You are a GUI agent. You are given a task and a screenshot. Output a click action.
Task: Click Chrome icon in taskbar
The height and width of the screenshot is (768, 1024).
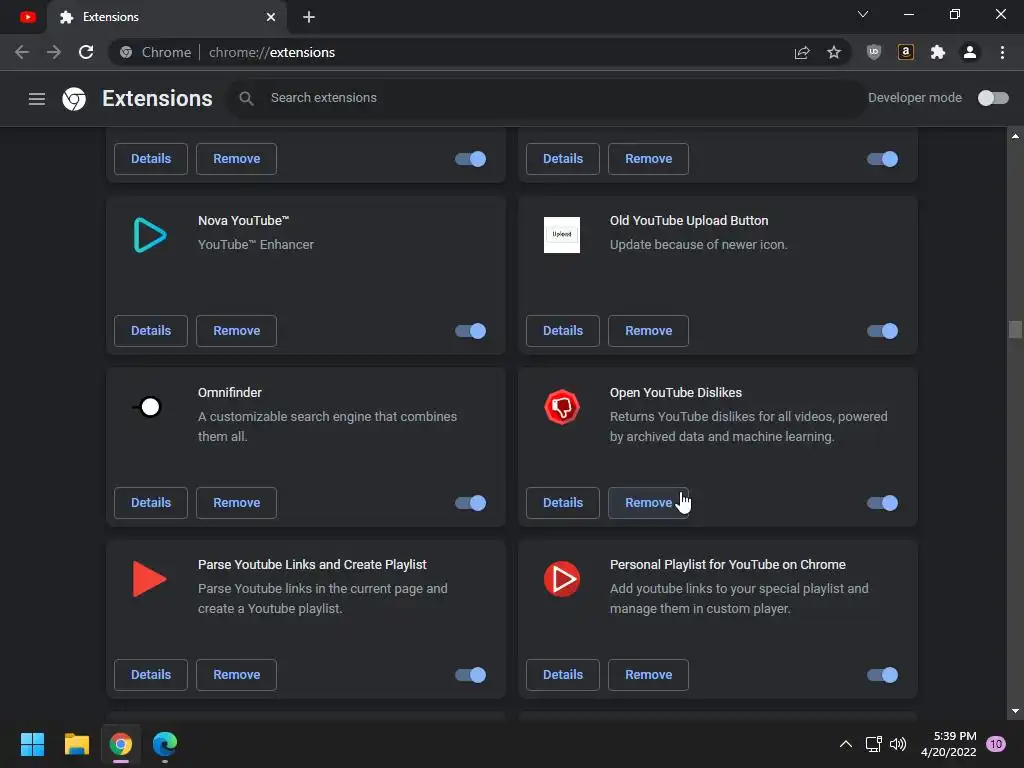(x=121, y=744)
